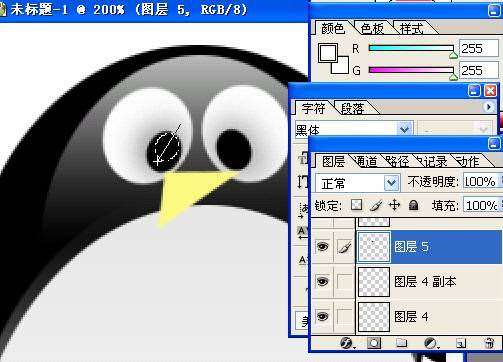The image size is (503, 362).
Task: Add a layer style via bottom icon
Action: pos(346,343)
